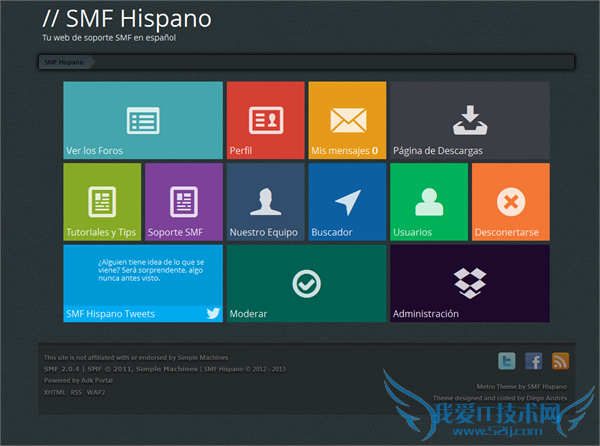This screenshot has width=600, height=446.
Task: Open the Soporte SMF label
Action: pyautogui.click(x=175, y=232)
